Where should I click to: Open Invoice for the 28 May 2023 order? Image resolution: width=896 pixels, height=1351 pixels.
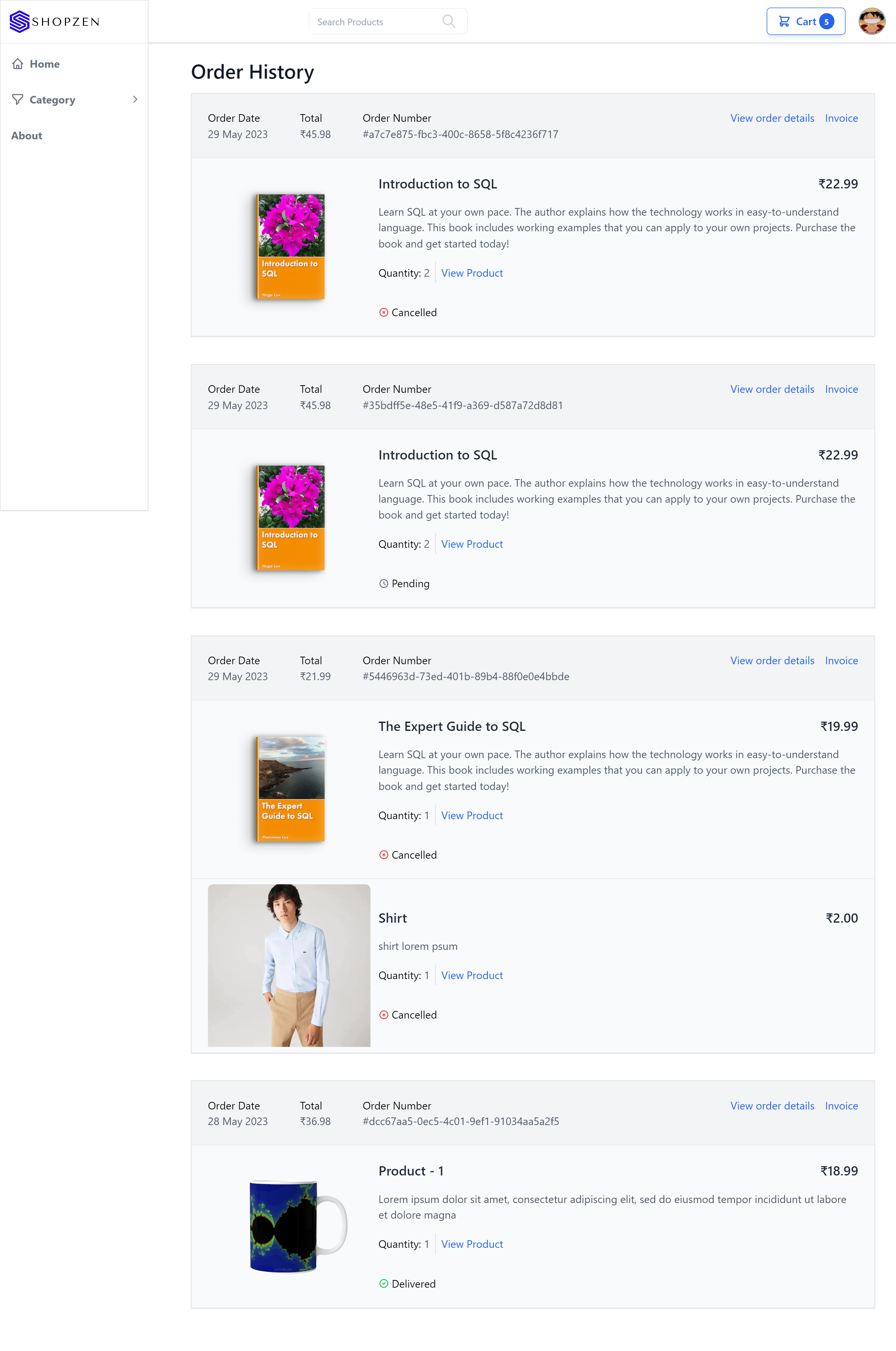(x=841, y=1106)
